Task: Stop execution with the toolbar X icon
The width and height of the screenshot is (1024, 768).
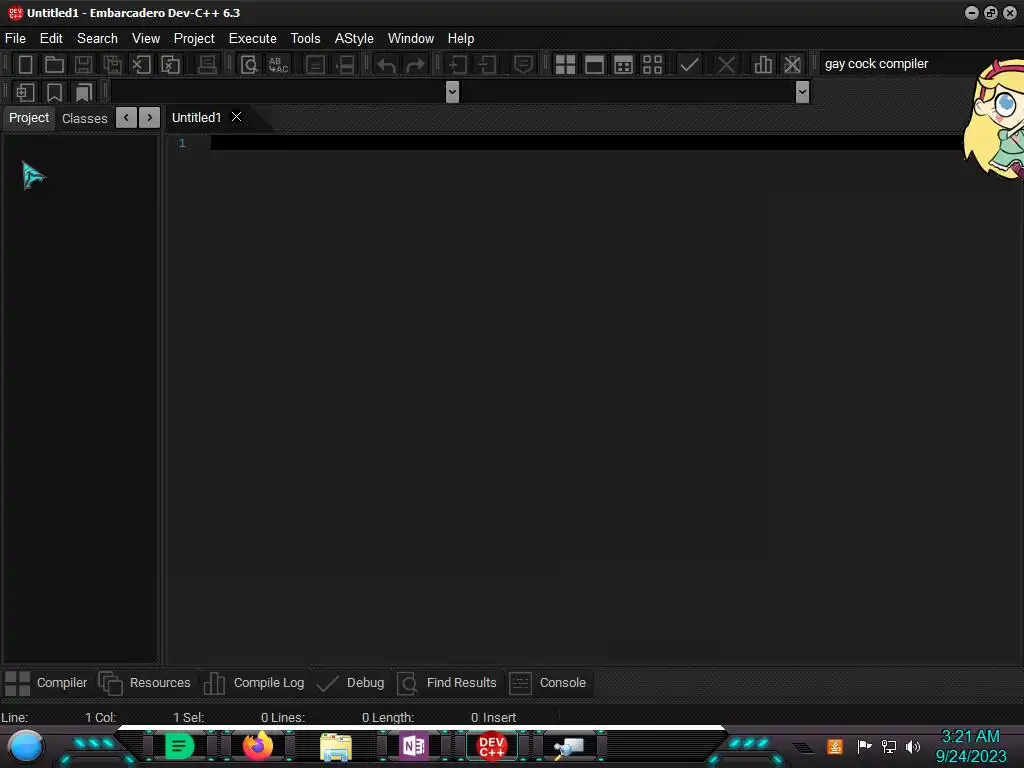Action: (x=726, y=64)
